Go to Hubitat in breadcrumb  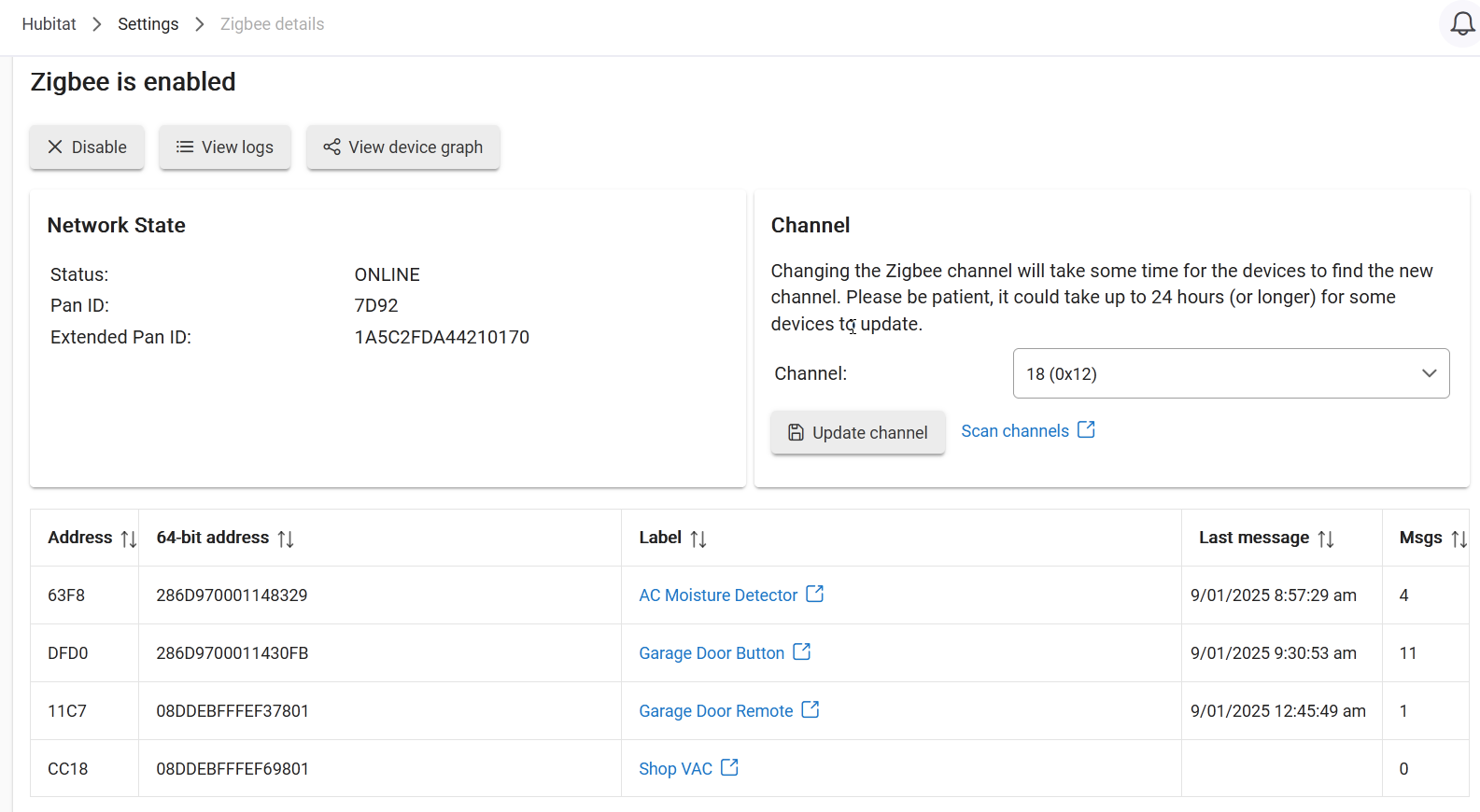[49, 24]
